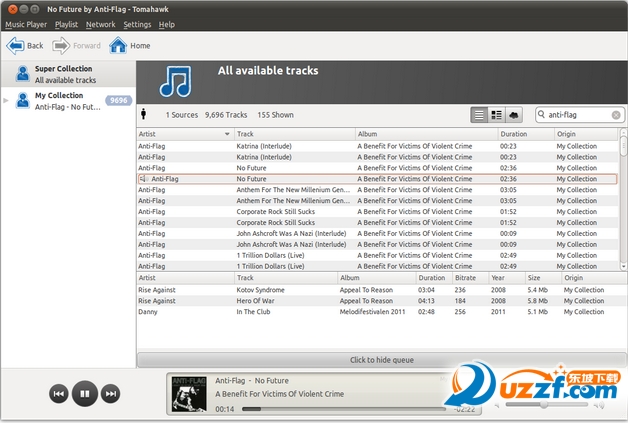Sort queue by Year column header

click(507, 278)
